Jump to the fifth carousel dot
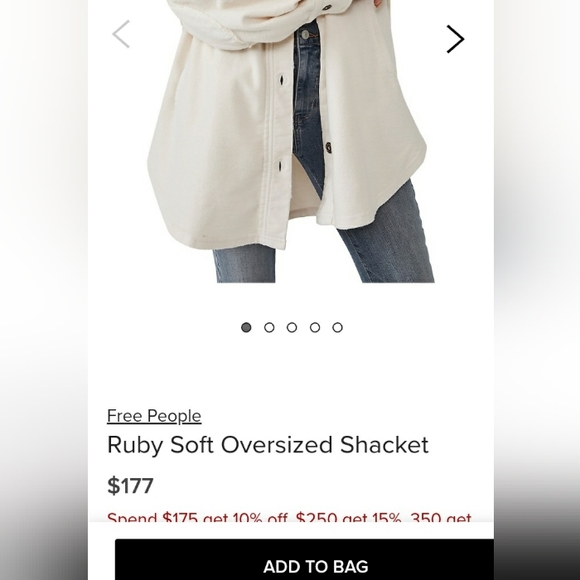The width and height of the screenshot is (580, 580). click(x=337, y=327)
